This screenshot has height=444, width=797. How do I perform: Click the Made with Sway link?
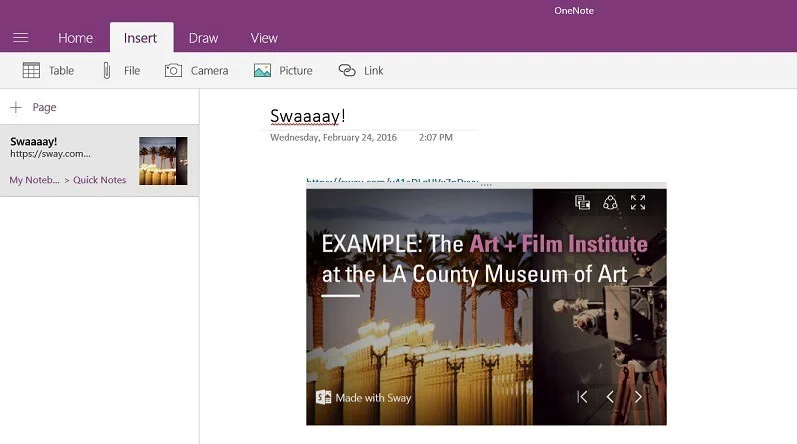[364, 398]
